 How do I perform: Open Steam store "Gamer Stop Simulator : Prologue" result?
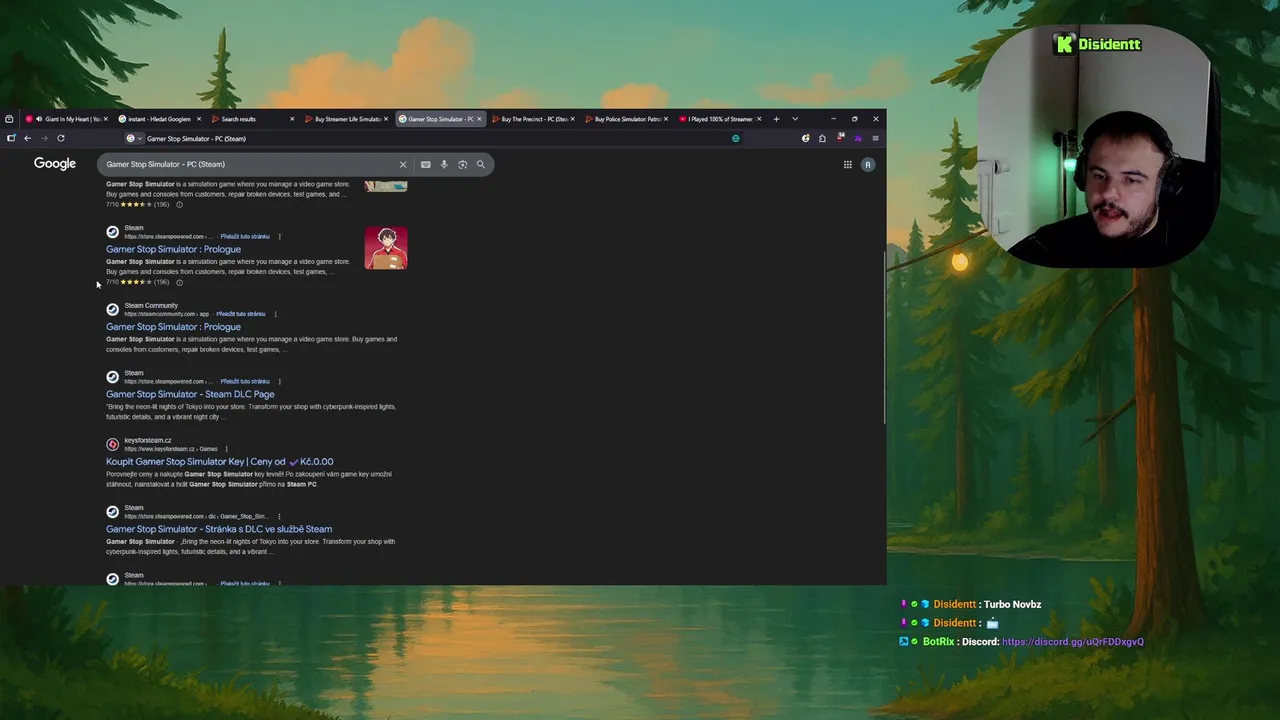[173, 249]
